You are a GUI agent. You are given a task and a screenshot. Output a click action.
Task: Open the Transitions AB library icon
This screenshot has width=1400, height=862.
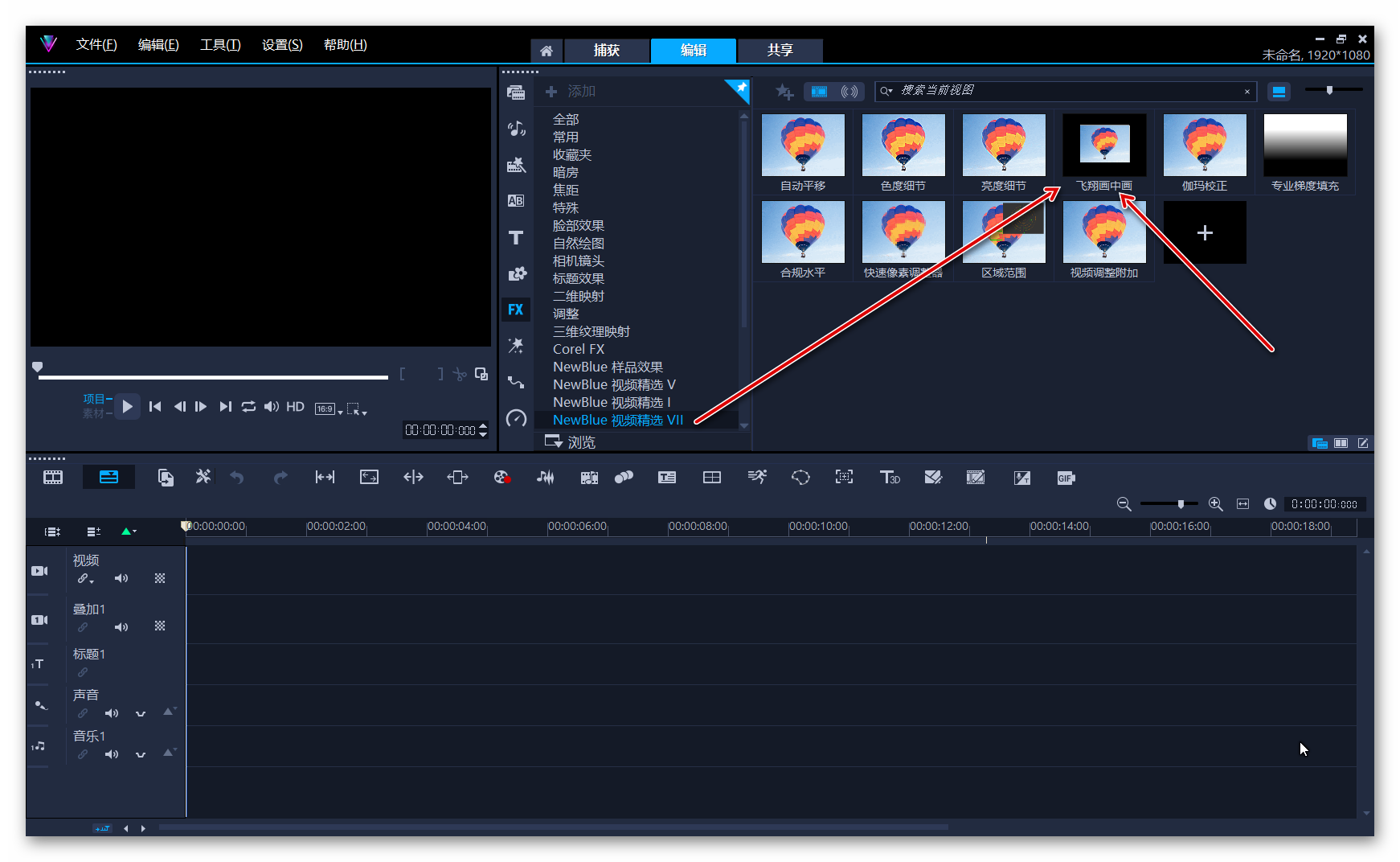tap(516, 201)
